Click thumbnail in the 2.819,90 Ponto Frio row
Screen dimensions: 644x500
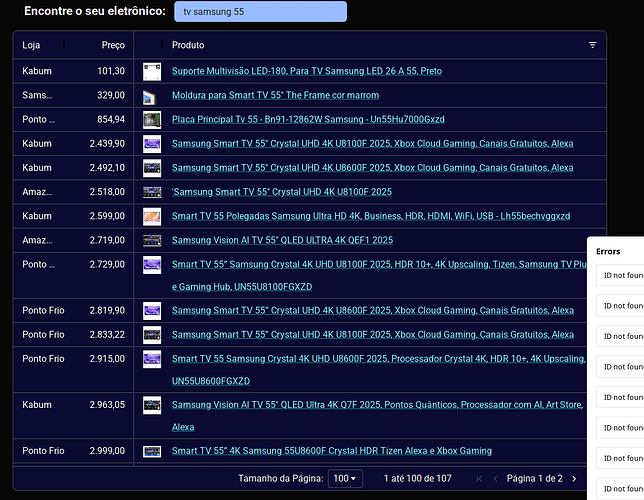click(x=152, y=311)
